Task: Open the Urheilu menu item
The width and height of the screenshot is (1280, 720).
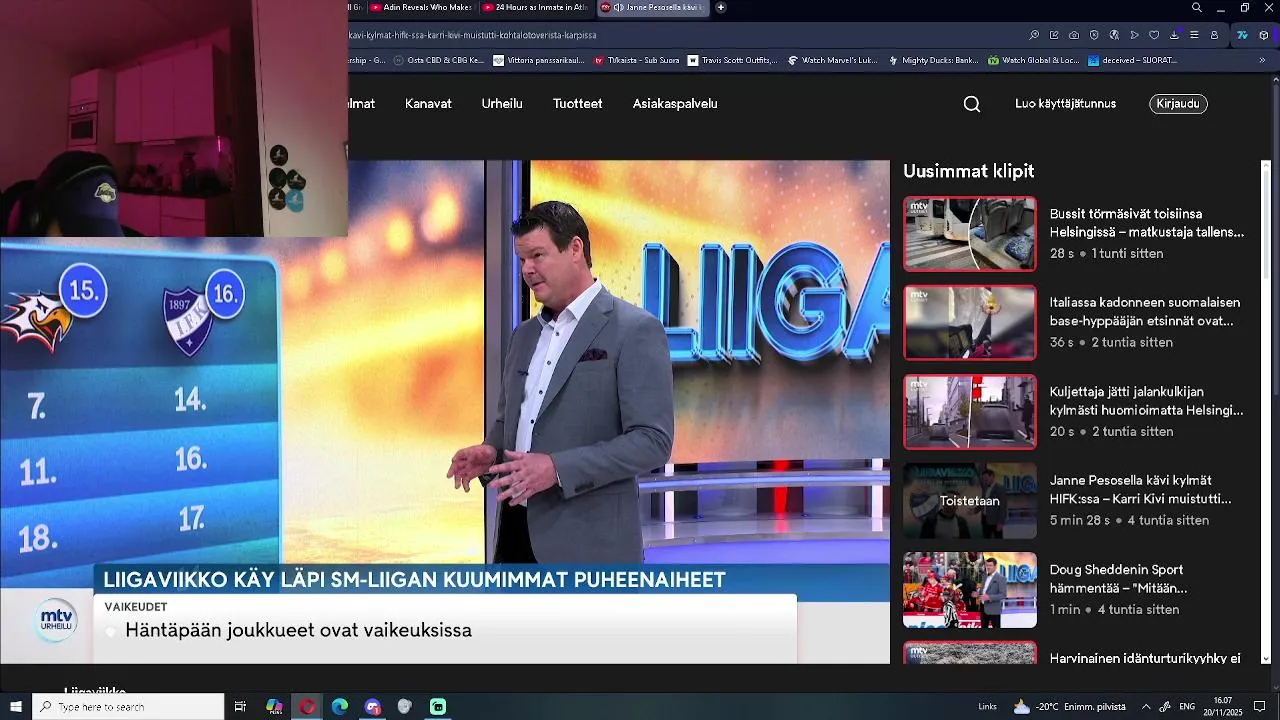Action: tap(502, 104)
